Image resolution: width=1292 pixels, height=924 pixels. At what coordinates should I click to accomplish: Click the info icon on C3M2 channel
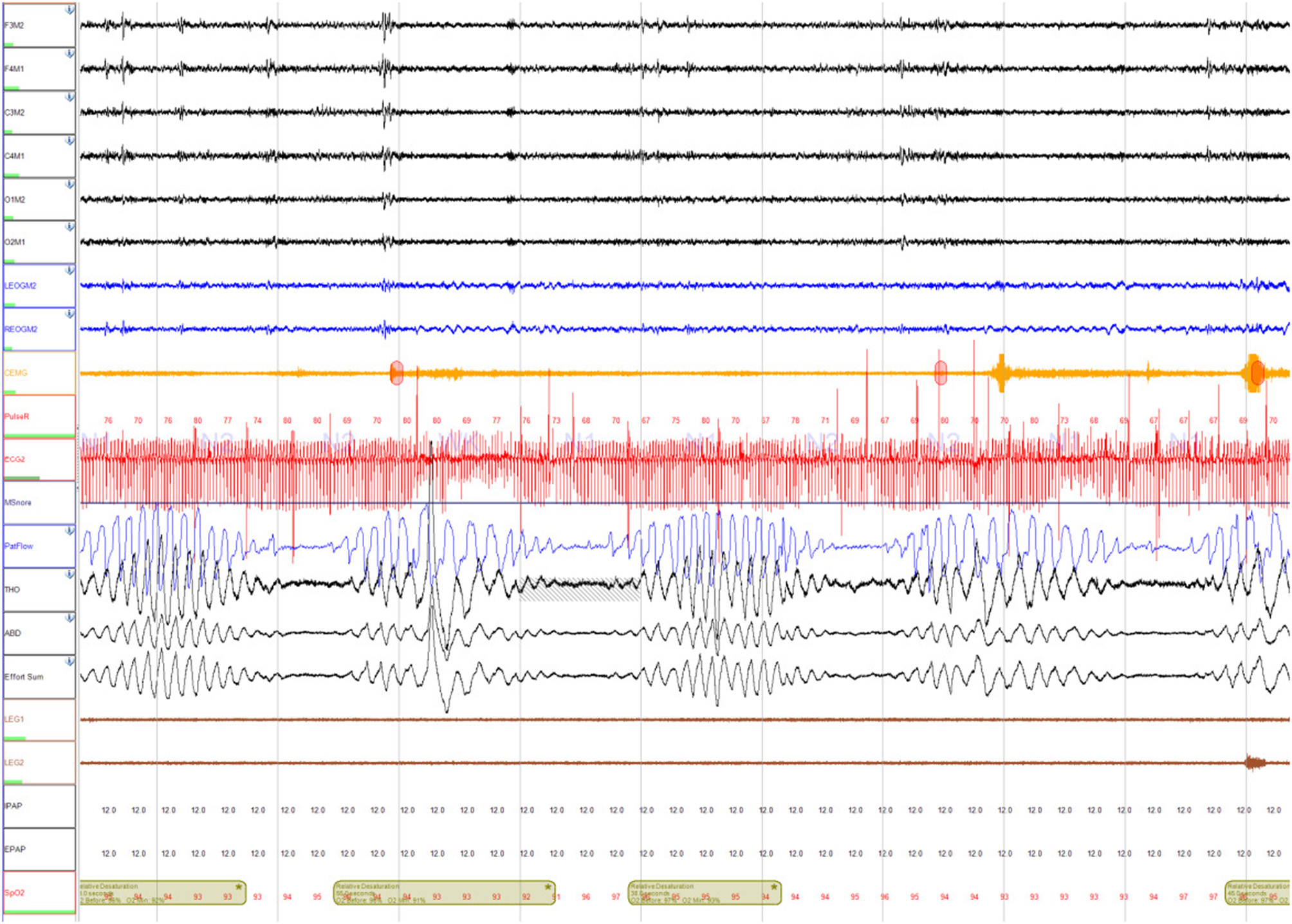point(69,97)
